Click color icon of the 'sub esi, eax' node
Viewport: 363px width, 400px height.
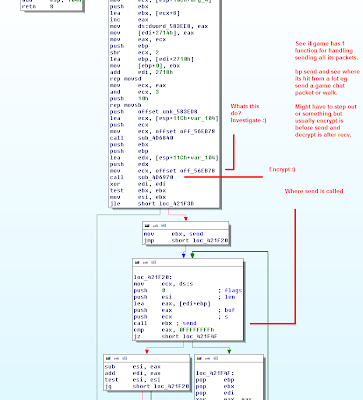108,358
